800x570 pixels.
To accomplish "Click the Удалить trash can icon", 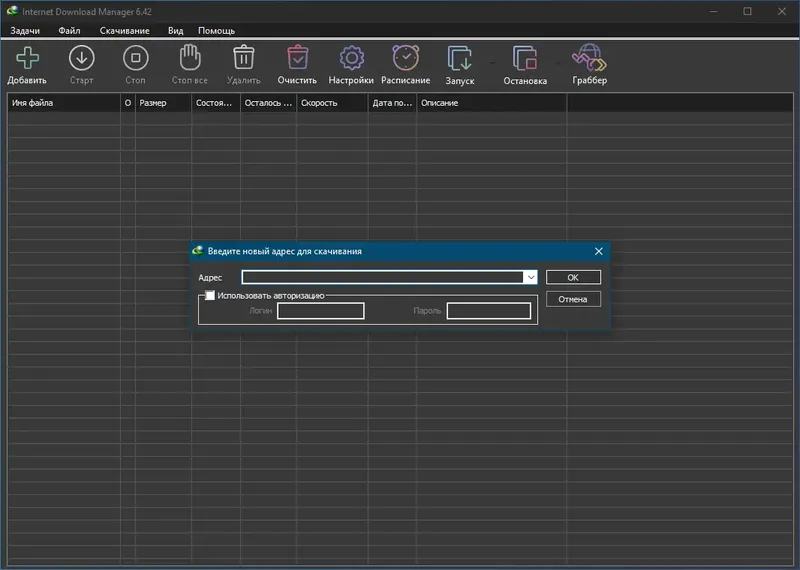I will (x=244, y=57).
